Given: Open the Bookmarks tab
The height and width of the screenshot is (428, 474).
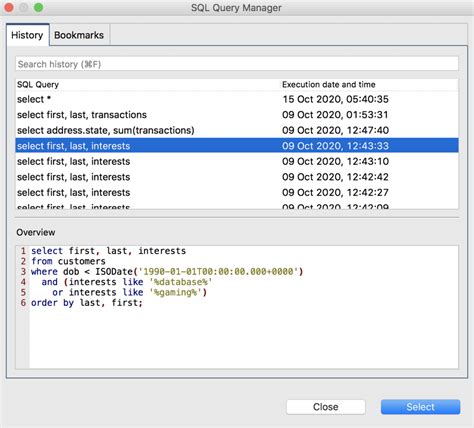Looking at the screenshot, I should (x=79, y=35).
